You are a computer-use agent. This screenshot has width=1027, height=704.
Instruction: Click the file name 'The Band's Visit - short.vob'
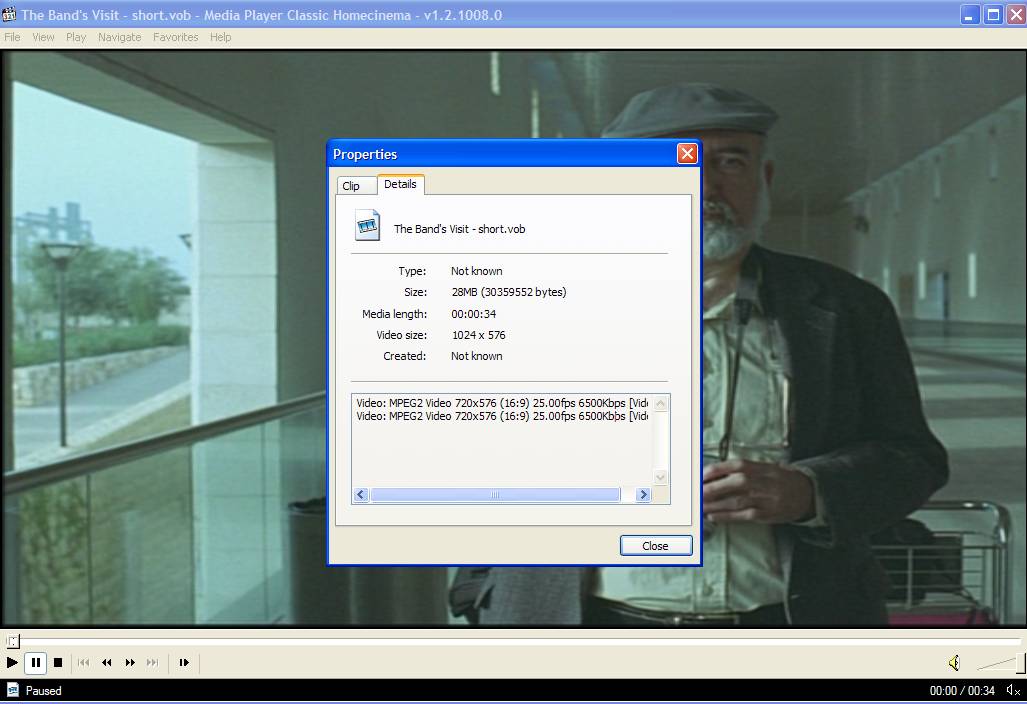pyautogui.click(x=460, y=229)
